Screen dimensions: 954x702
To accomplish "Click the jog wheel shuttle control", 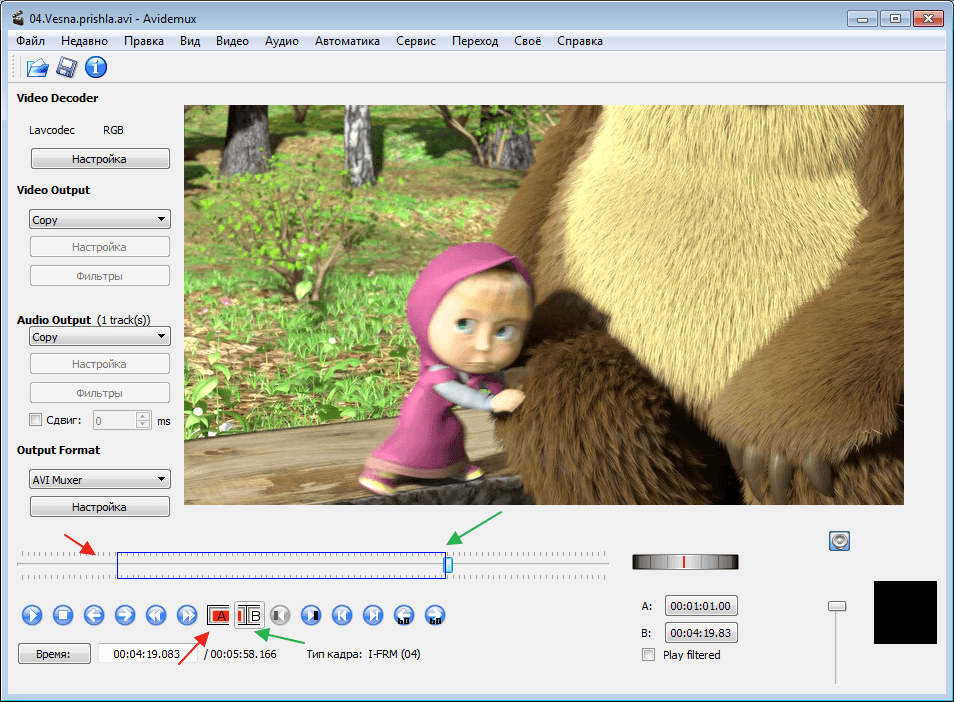I will click(x=685, y=561).
